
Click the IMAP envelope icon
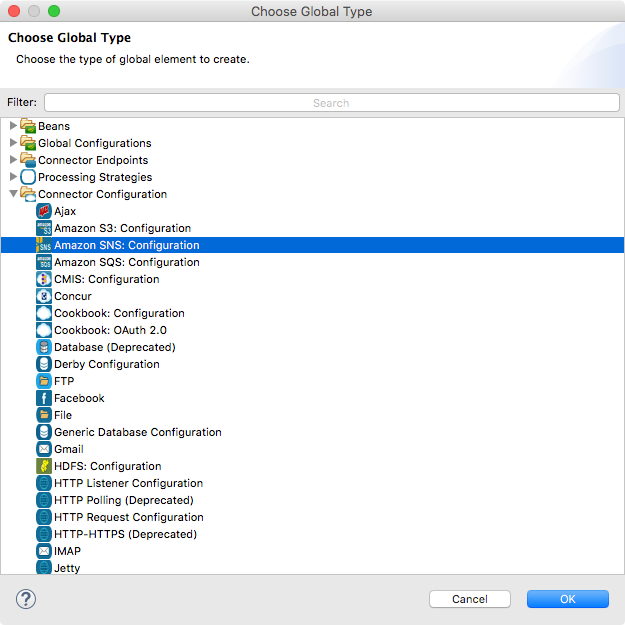click(44, 551)
